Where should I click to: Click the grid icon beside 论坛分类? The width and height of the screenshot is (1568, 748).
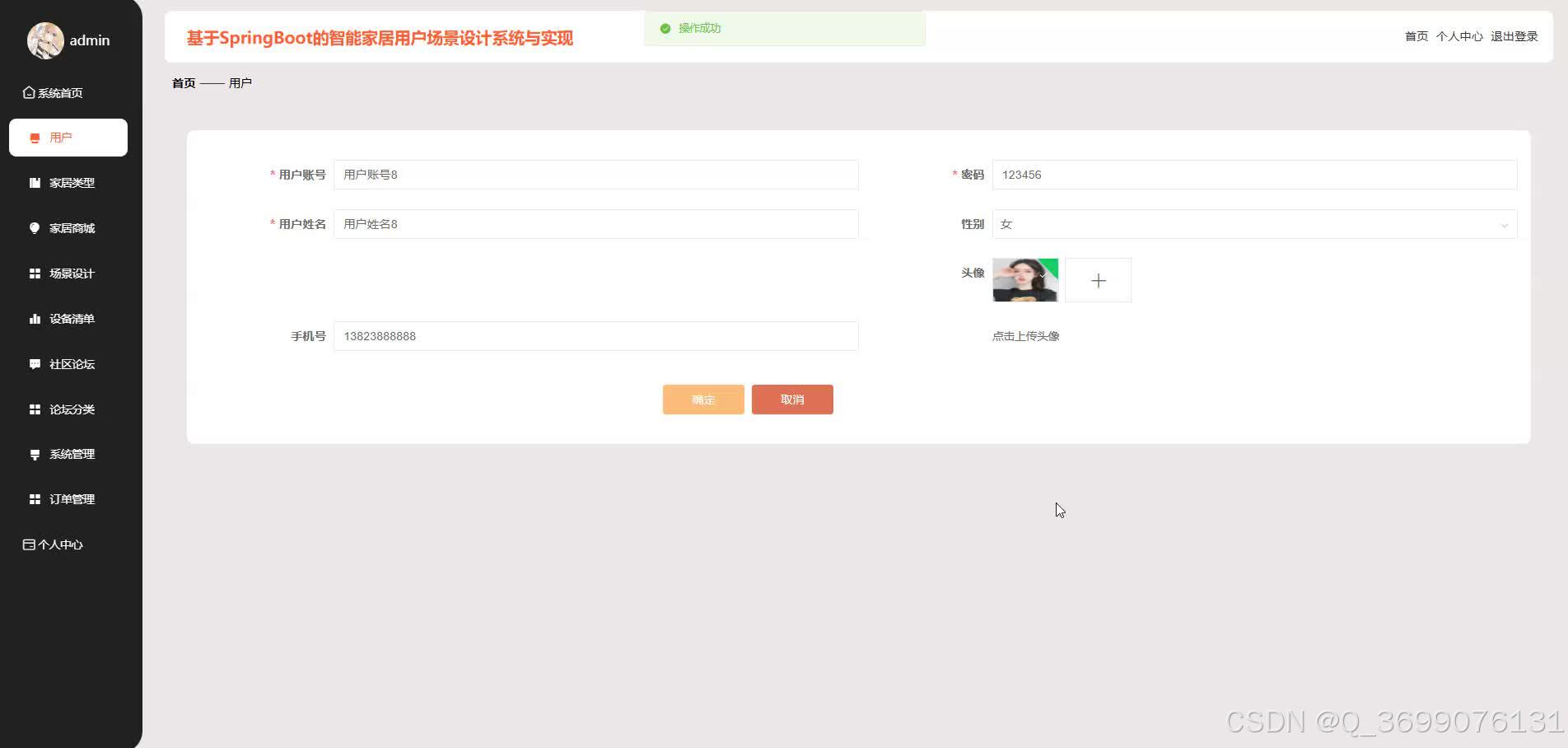click(x=35, y=409)
